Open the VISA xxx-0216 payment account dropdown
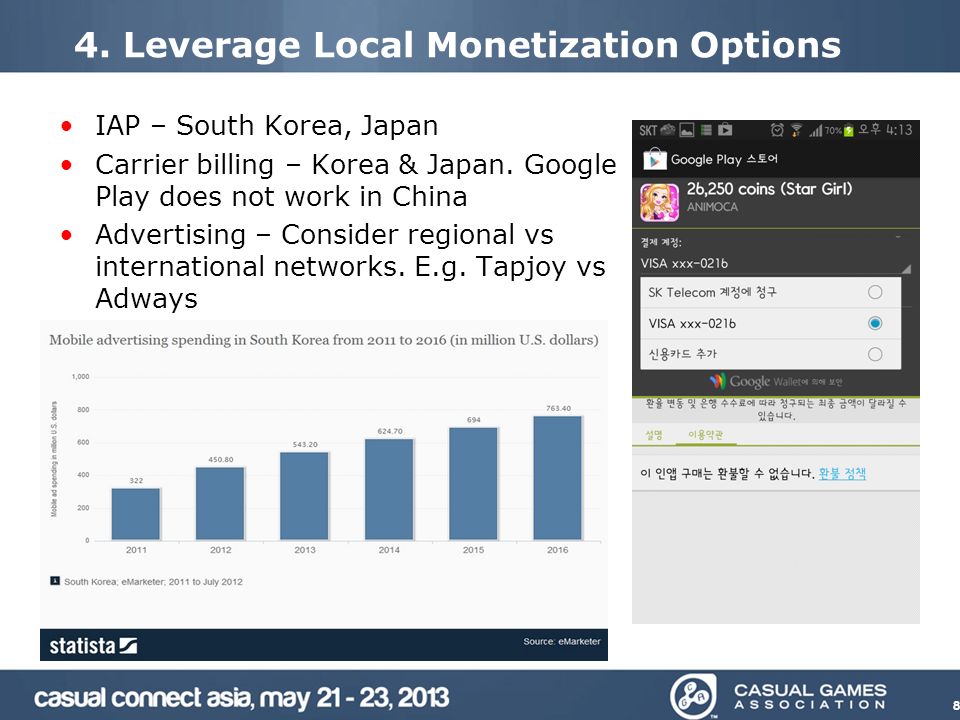The height and width of the screenshot is (720, 960). coord(776,263)
